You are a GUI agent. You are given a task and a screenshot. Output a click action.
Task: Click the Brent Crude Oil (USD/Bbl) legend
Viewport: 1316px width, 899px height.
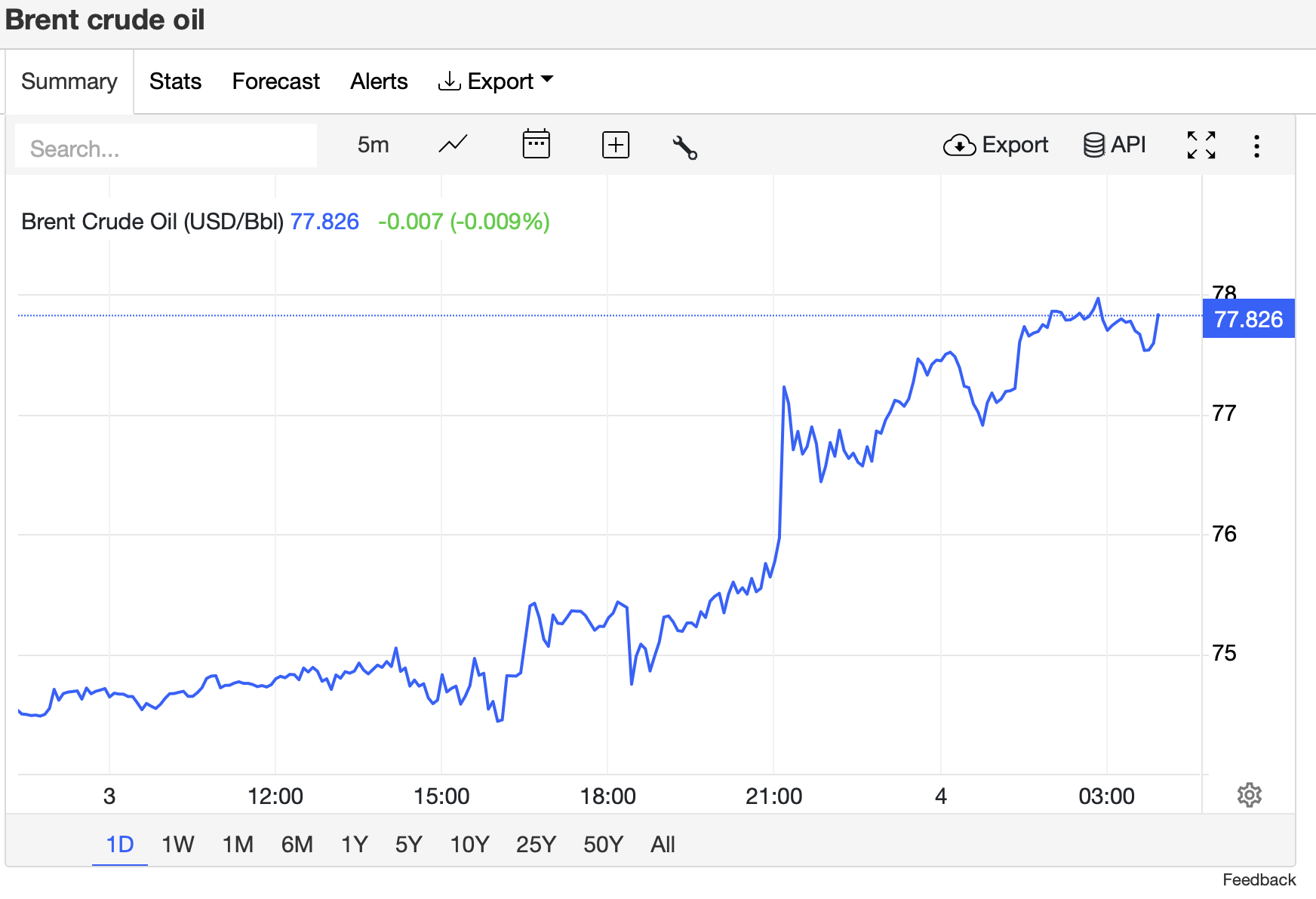152,222
